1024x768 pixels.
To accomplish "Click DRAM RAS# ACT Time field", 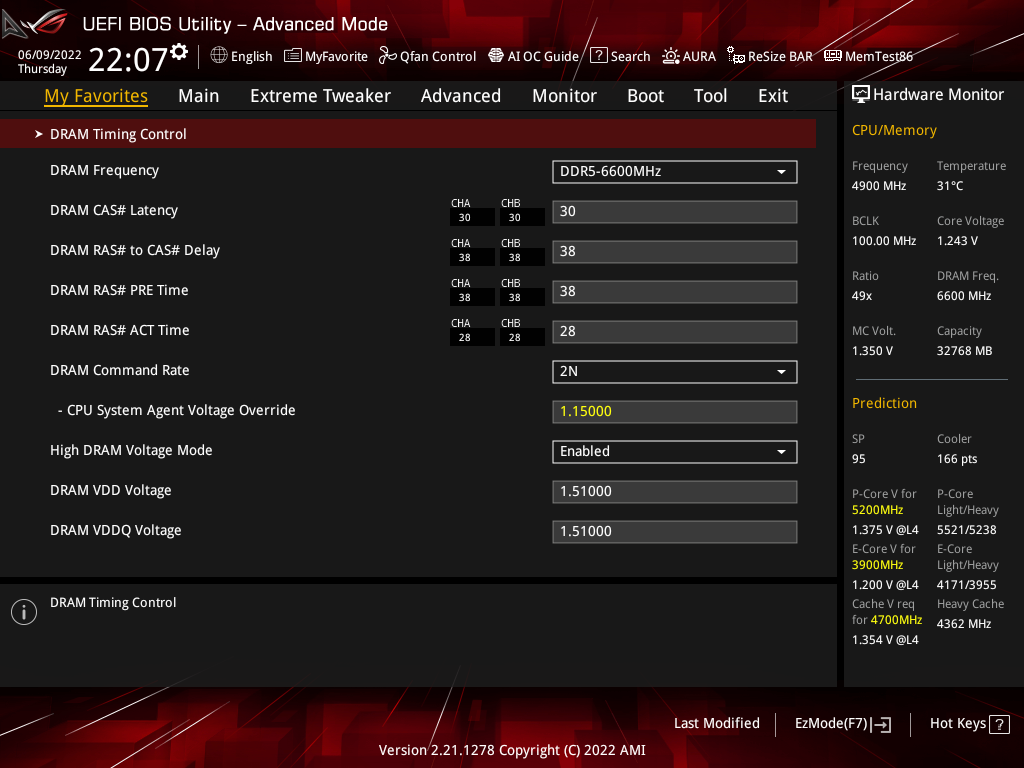I will click(675, 332).
